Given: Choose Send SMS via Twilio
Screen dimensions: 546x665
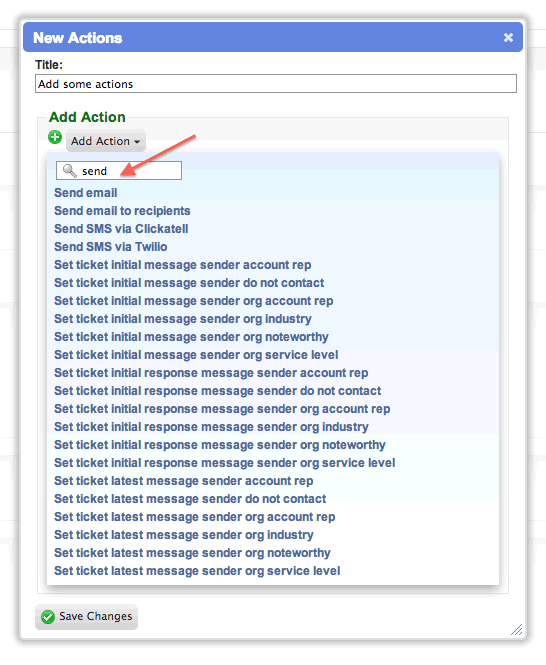Looking at the screenshot, I should point(111,247).
